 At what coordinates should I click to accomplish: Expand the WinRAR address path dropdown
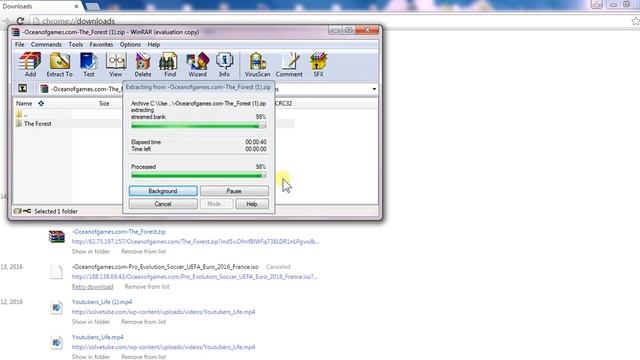pyautogui.click(x=374, y=89)
